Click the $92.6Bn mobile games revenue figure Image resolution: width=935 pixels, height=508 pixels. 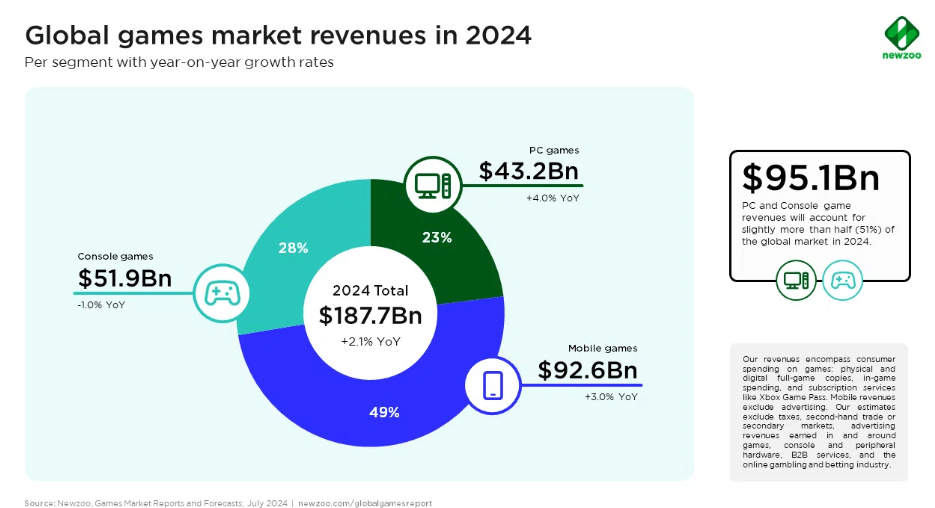pyautogui.click(x=587, y=371)
